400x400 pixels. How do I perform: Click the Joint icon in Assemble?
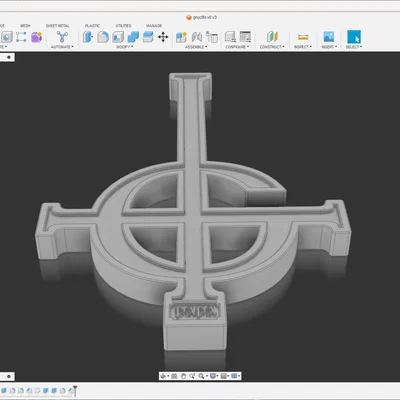(197, 37)
